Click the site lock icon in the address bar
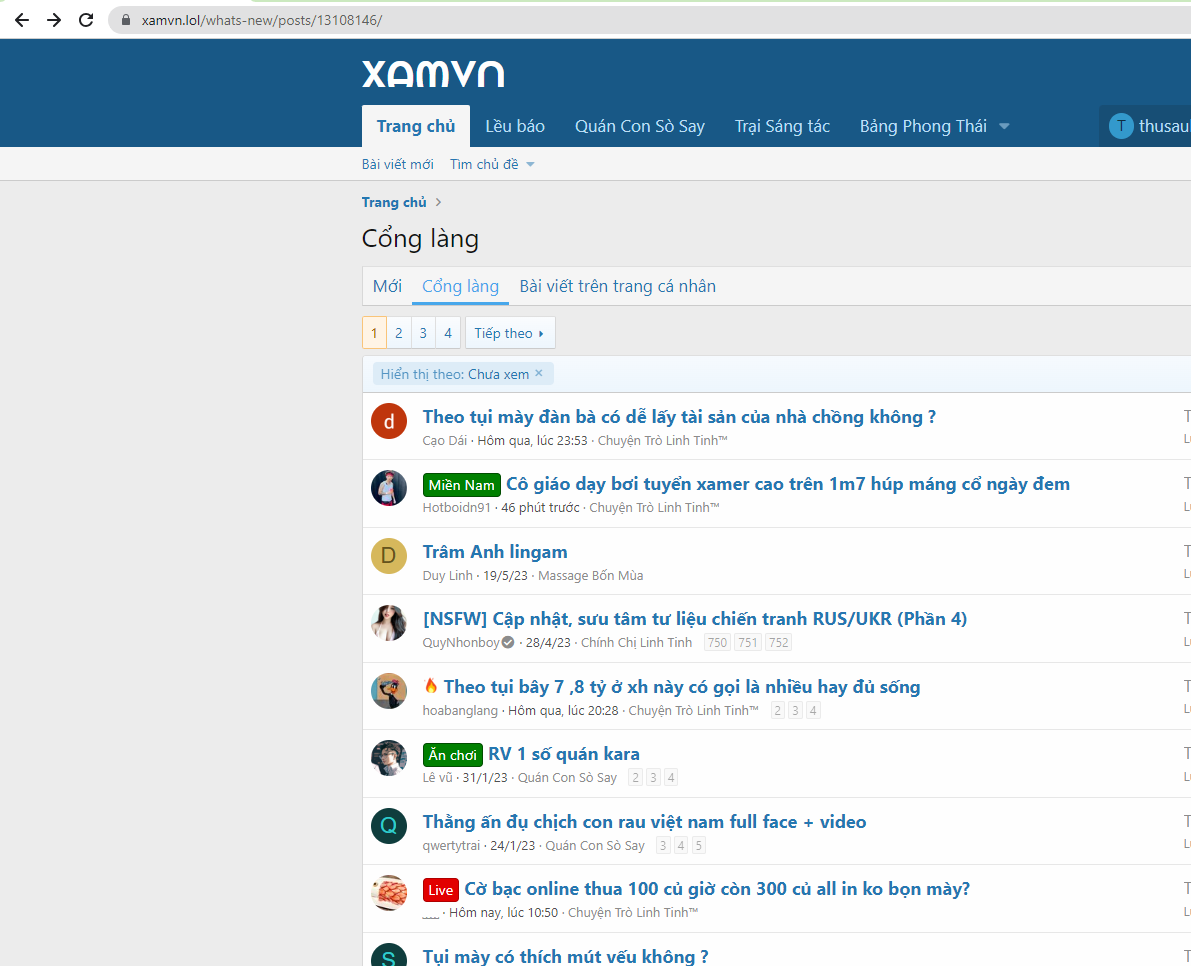Viewport: 1191px width, 966px height. coord(125,20)
